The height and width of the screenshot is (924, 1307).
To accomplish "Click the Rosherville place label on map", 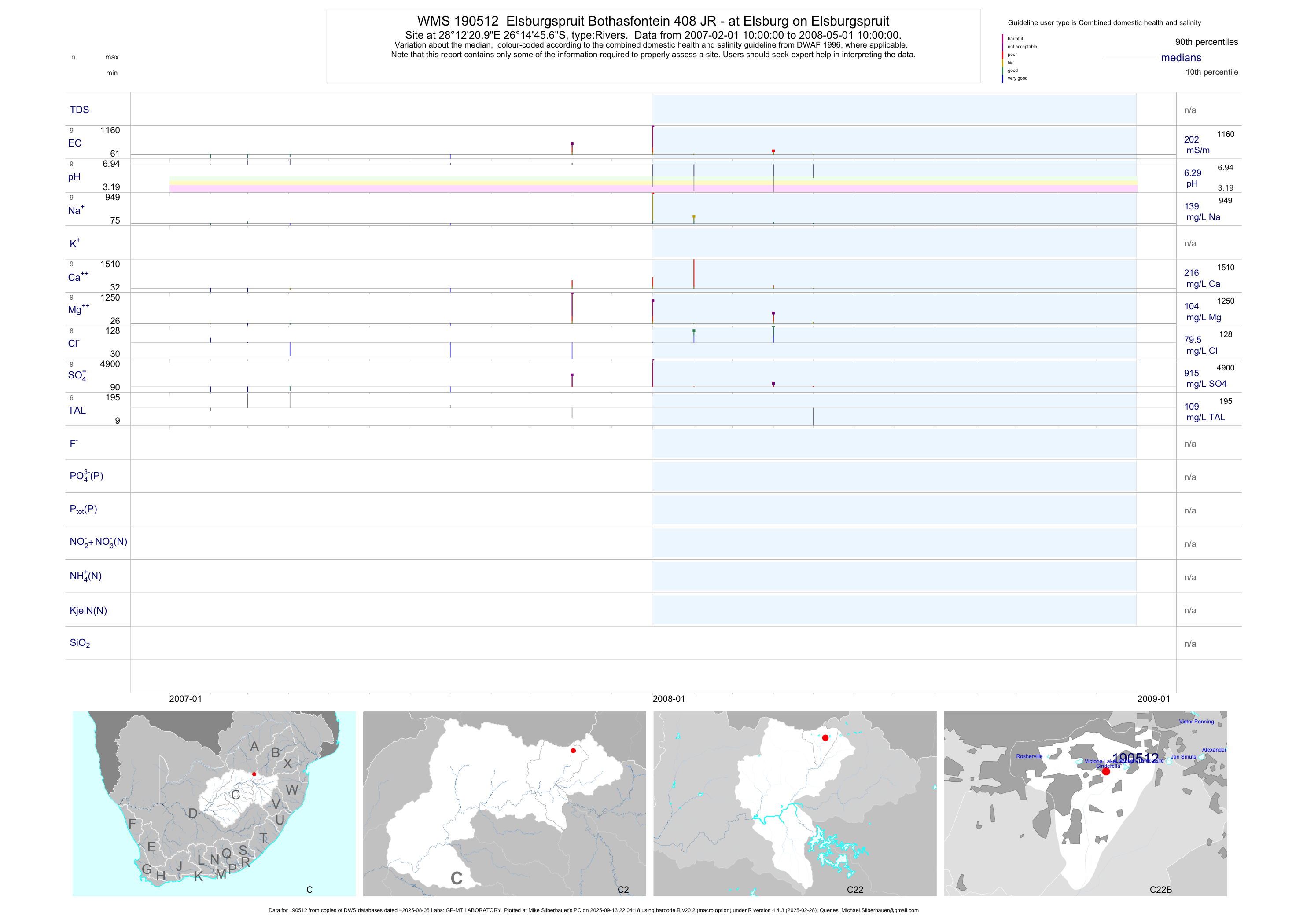I will point(1029,756).
